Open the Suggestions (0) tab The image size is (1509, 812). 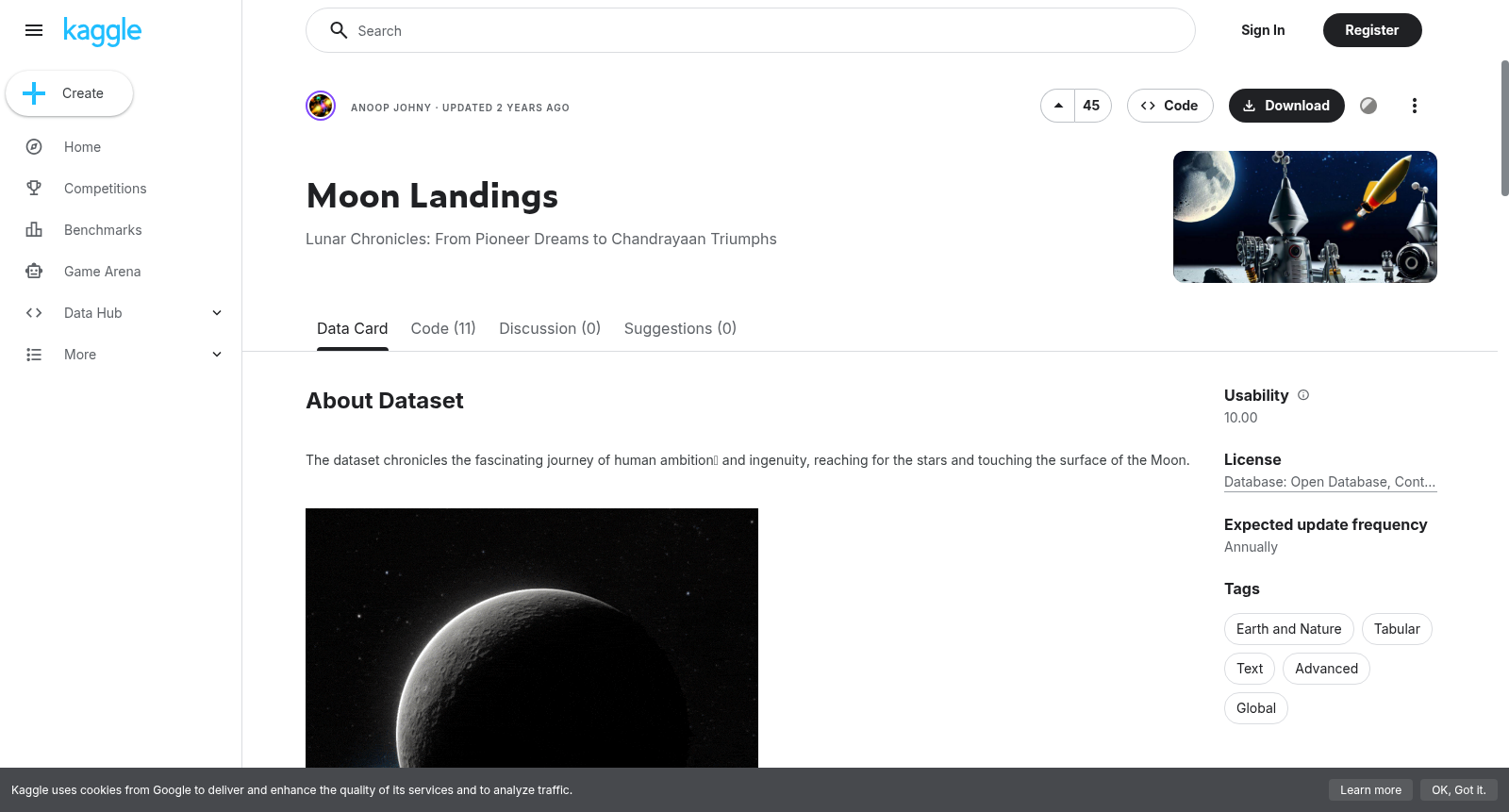[x=680, y=328]
